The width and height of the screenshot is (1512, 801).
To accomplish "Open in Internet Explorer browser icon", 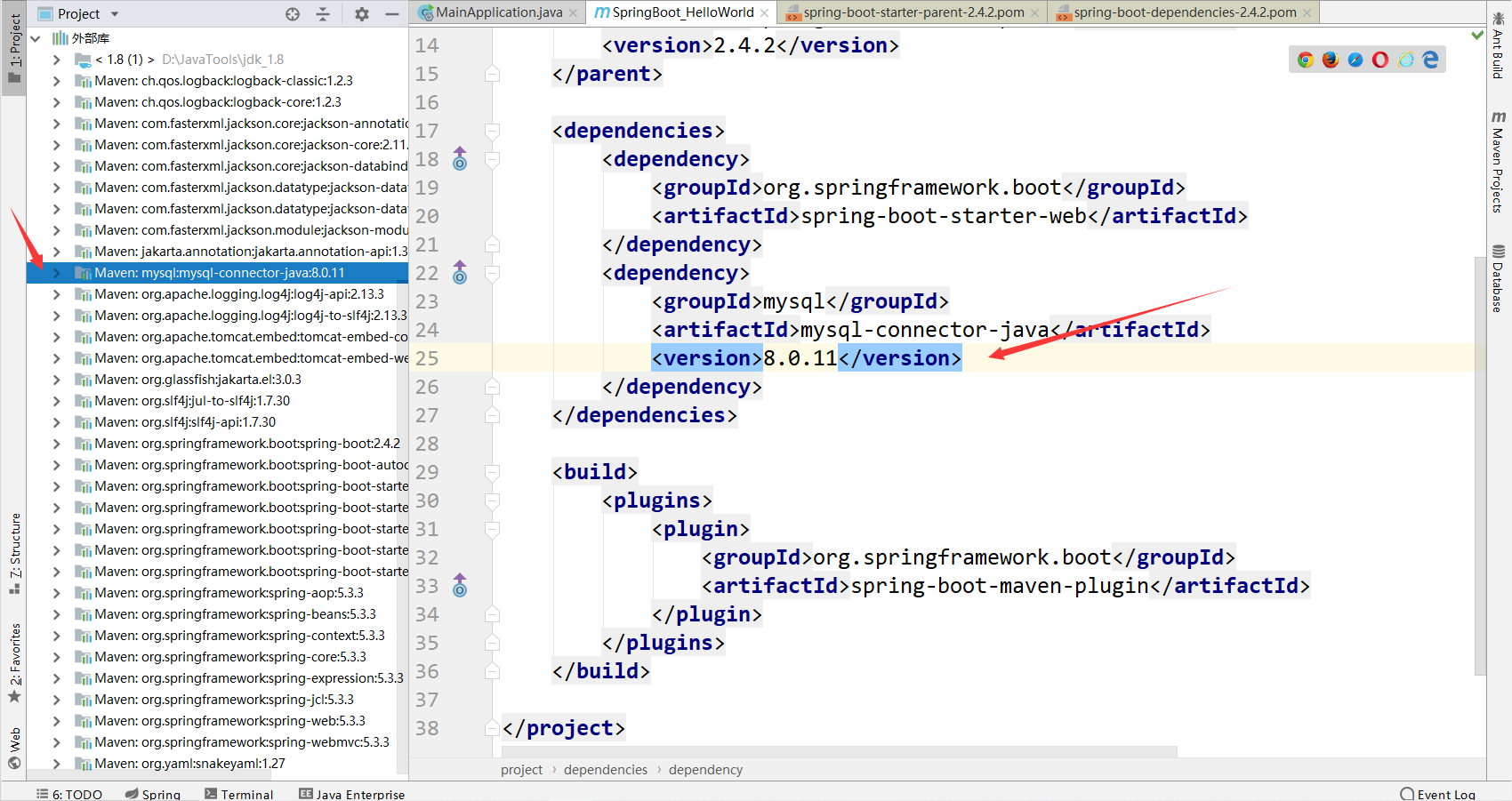I will 1405,60.
